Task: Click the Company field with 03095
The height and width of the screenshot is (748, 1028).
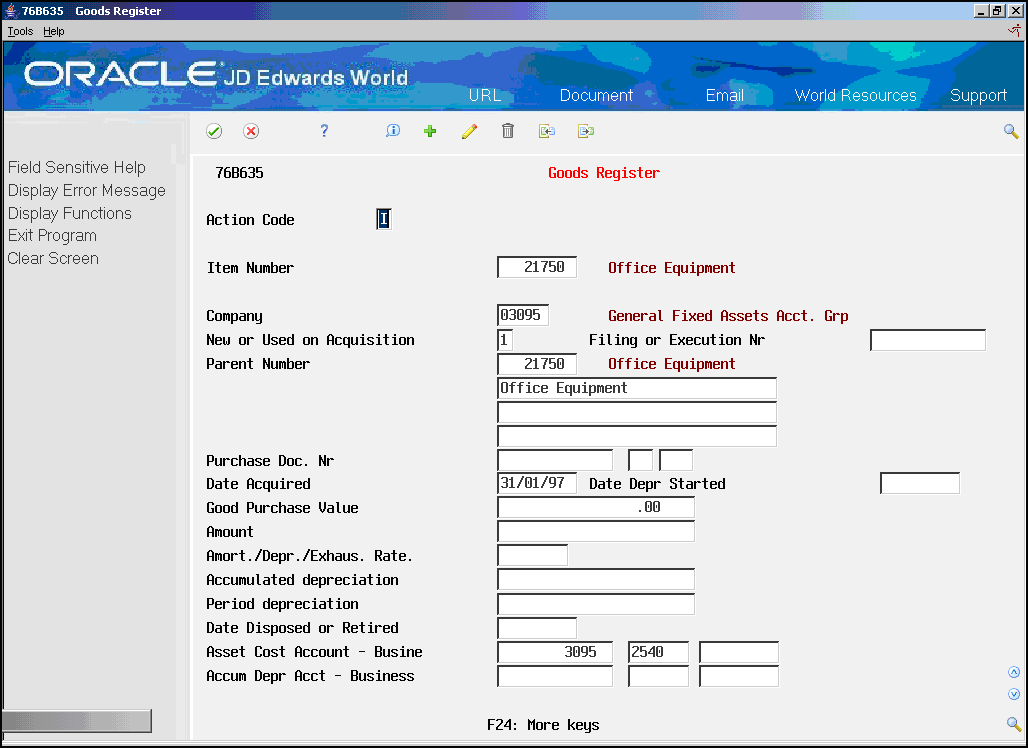Action: tap(523, 315)
